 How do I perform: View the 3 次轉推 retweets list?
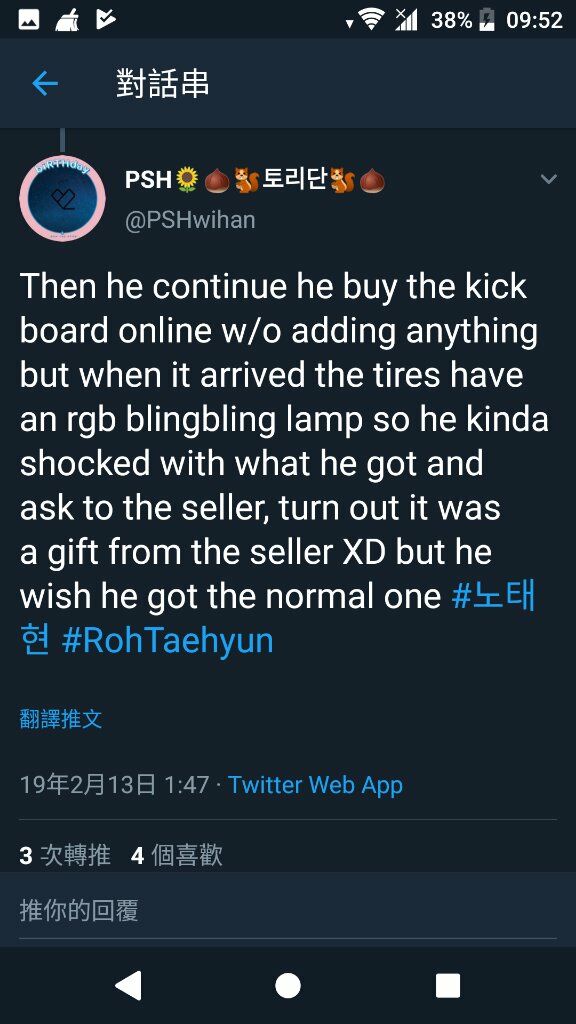(x=65, y=855)
